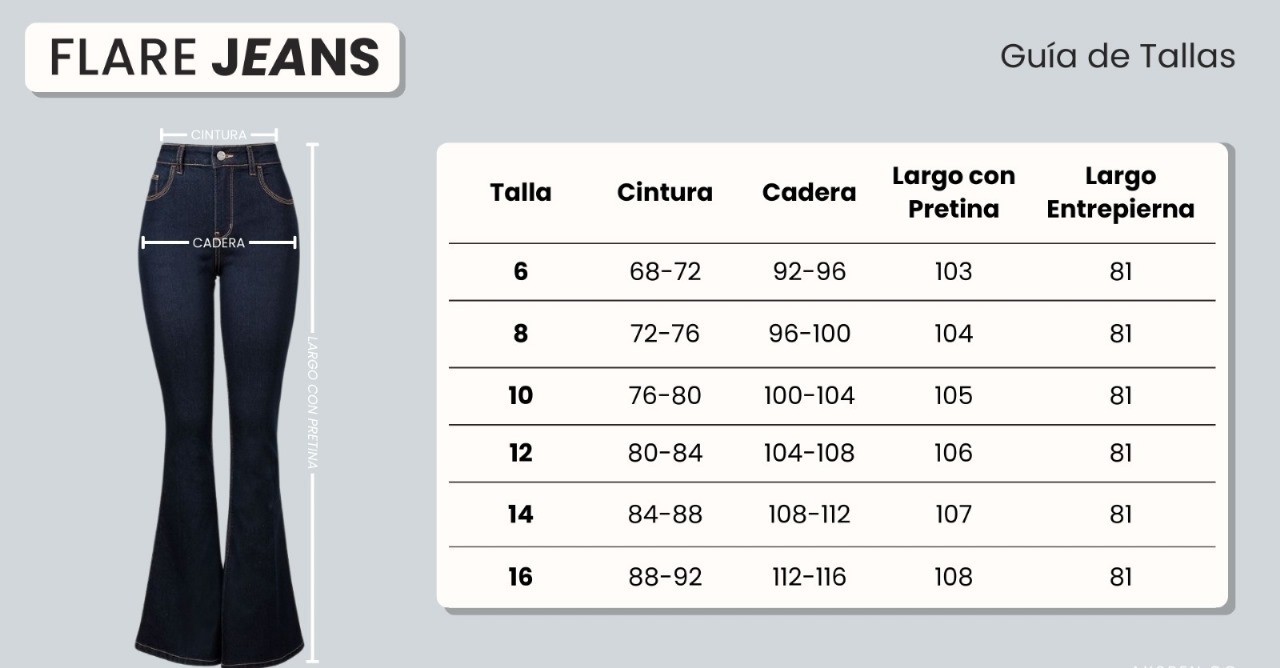The height and width of the screenshot is (668, 1280).
Task: Click size 14 in the Talla column
Action: 520,515
